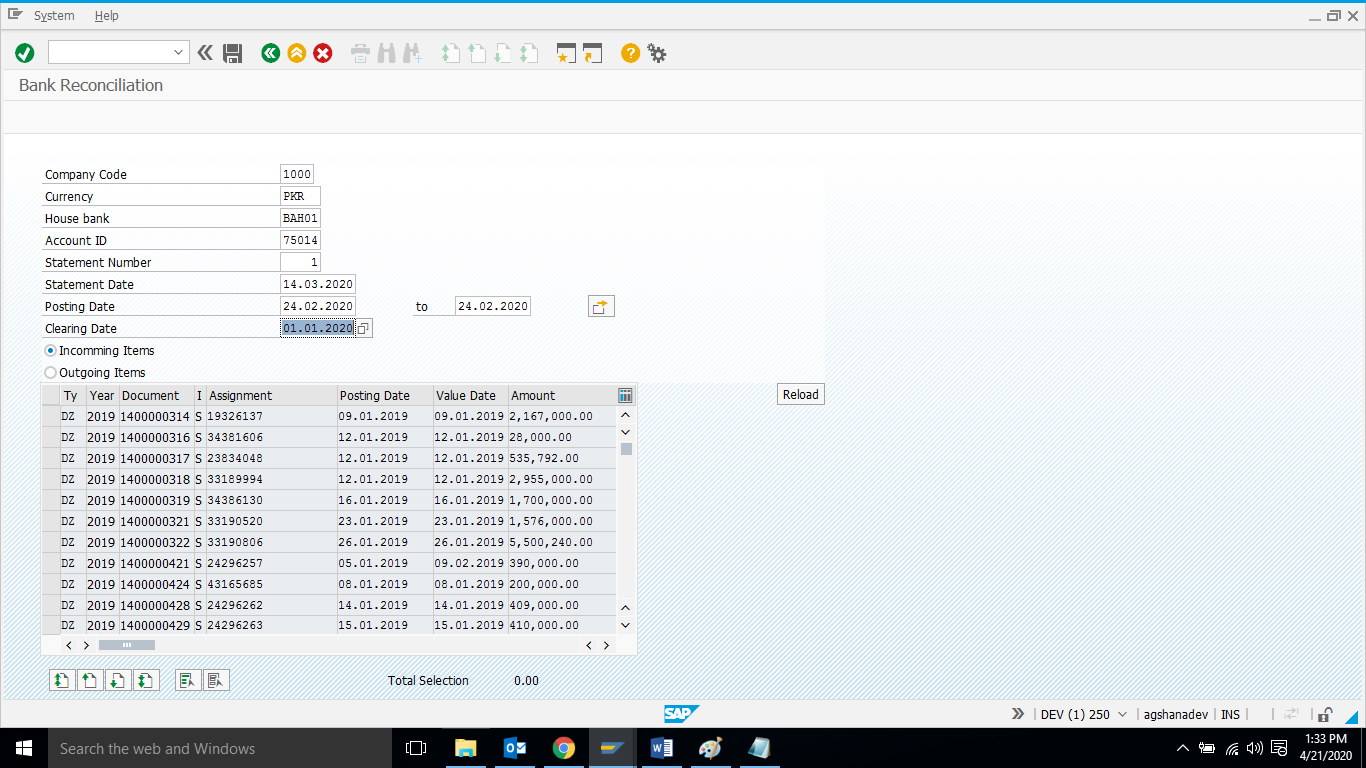
Task: Open the table settings icon above the scrollbar
Action: pos(625,395)
